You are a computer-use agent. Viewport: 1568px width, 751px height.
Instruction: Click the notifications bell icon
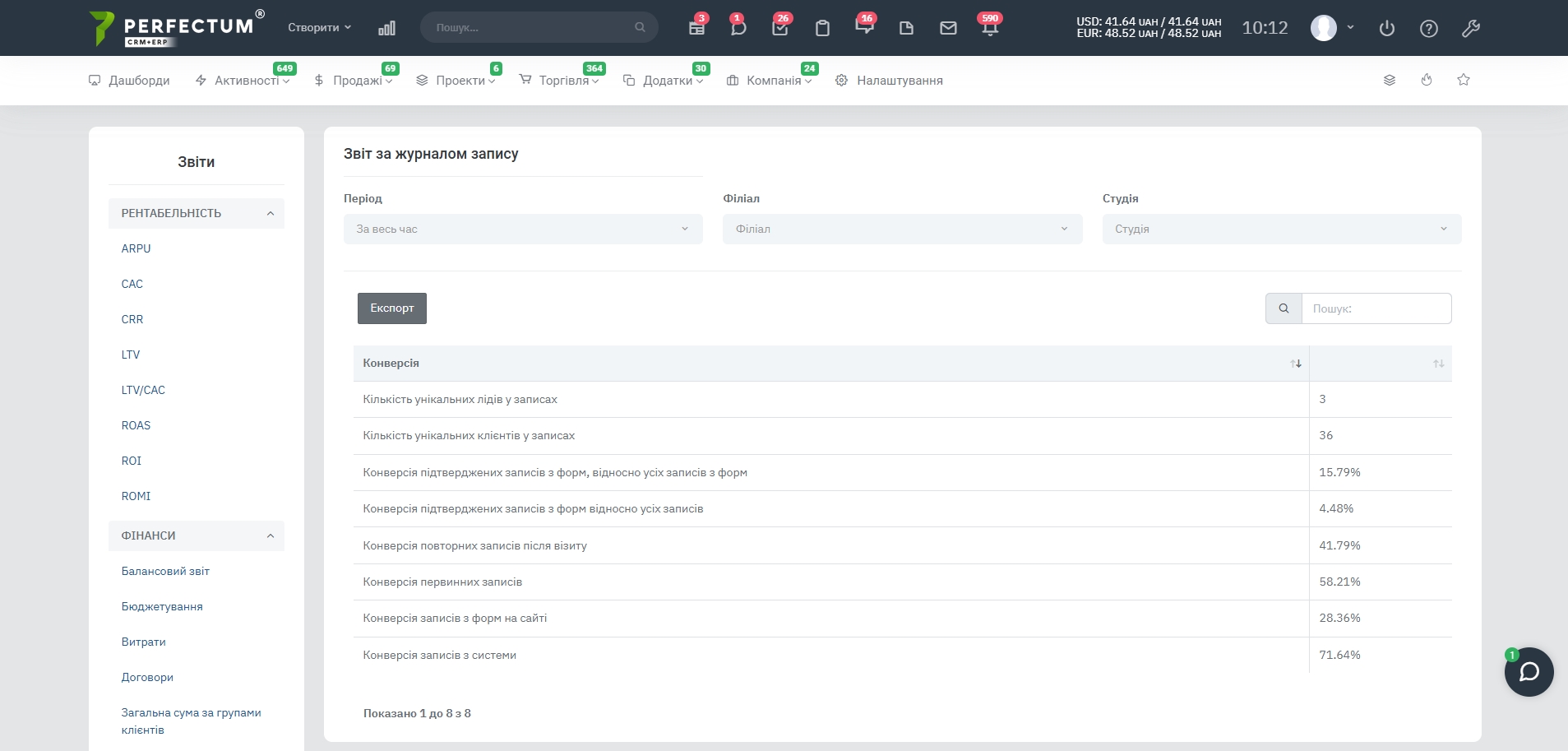(989, 28)
